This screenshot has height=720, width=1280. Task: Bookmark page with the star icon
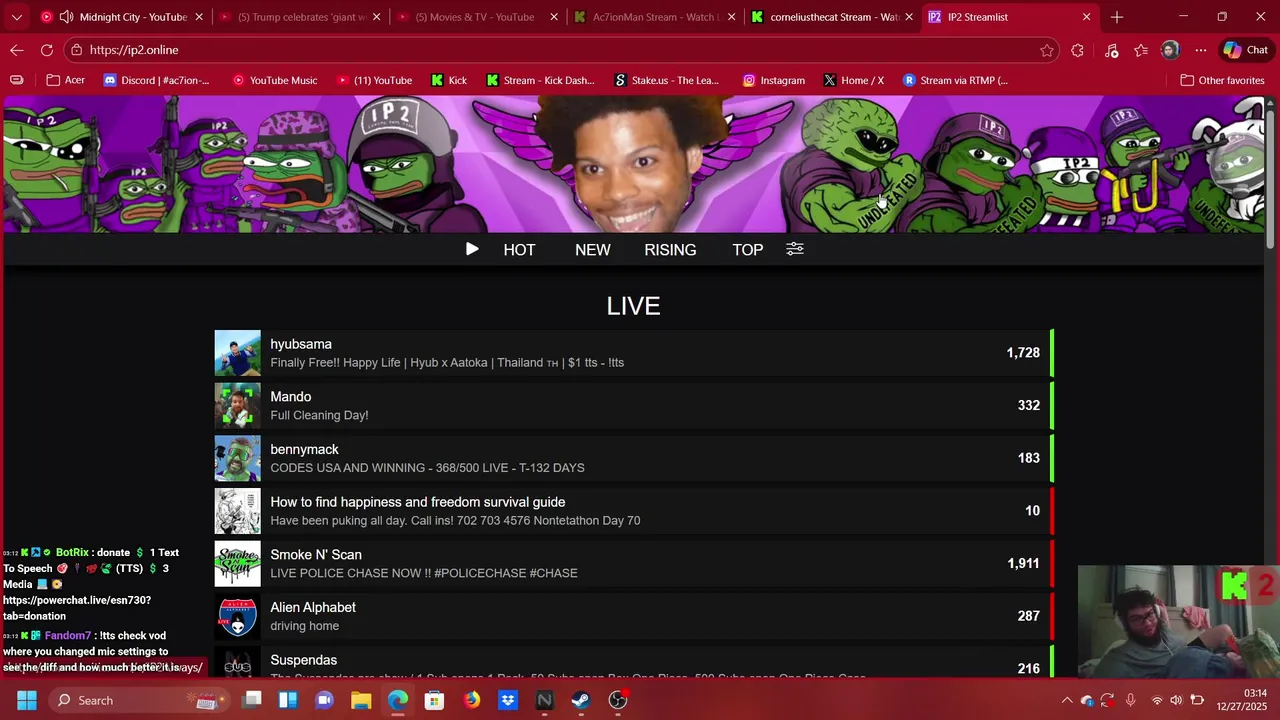[x=1047, y=50]
